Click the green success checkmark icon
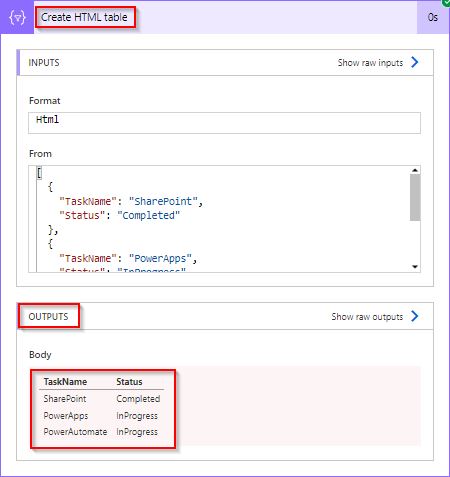The height and width of the screenshot is (477, 450). coord(446,2)
